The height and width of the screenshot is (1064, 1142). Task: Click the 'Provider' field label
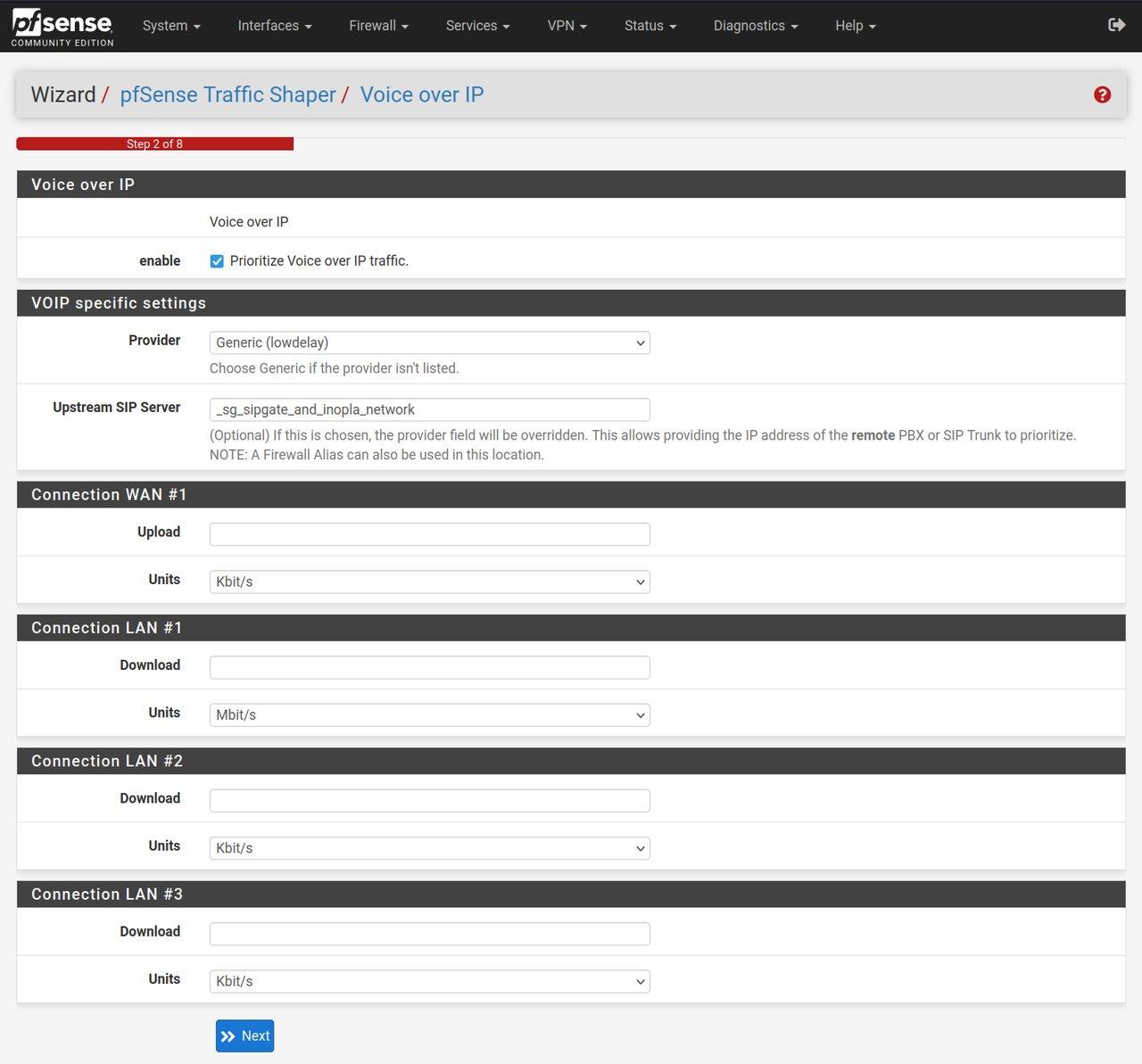154,341
